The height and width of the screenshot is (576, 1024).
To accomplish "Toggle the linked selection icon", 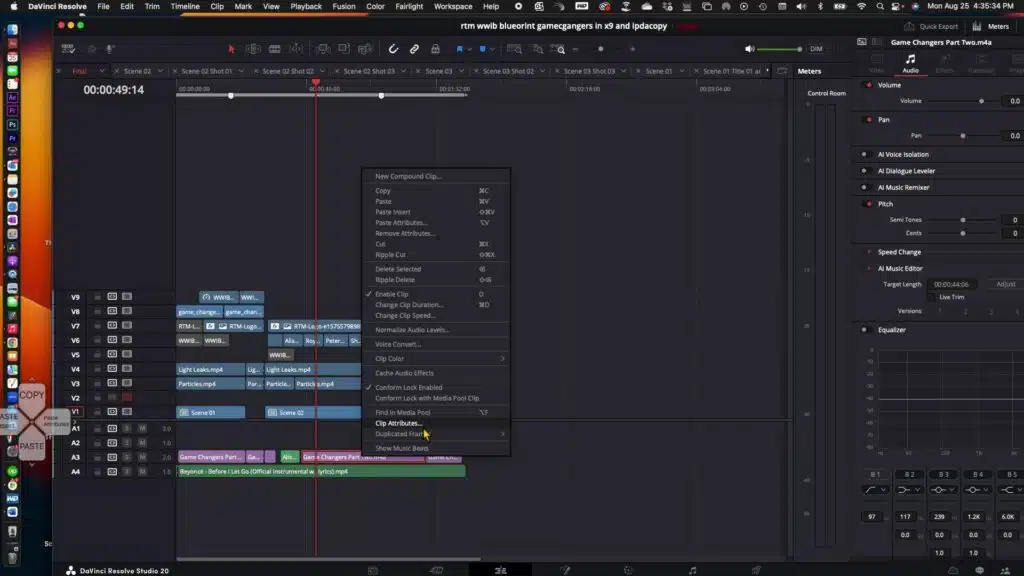I will (x=414, y=47).
